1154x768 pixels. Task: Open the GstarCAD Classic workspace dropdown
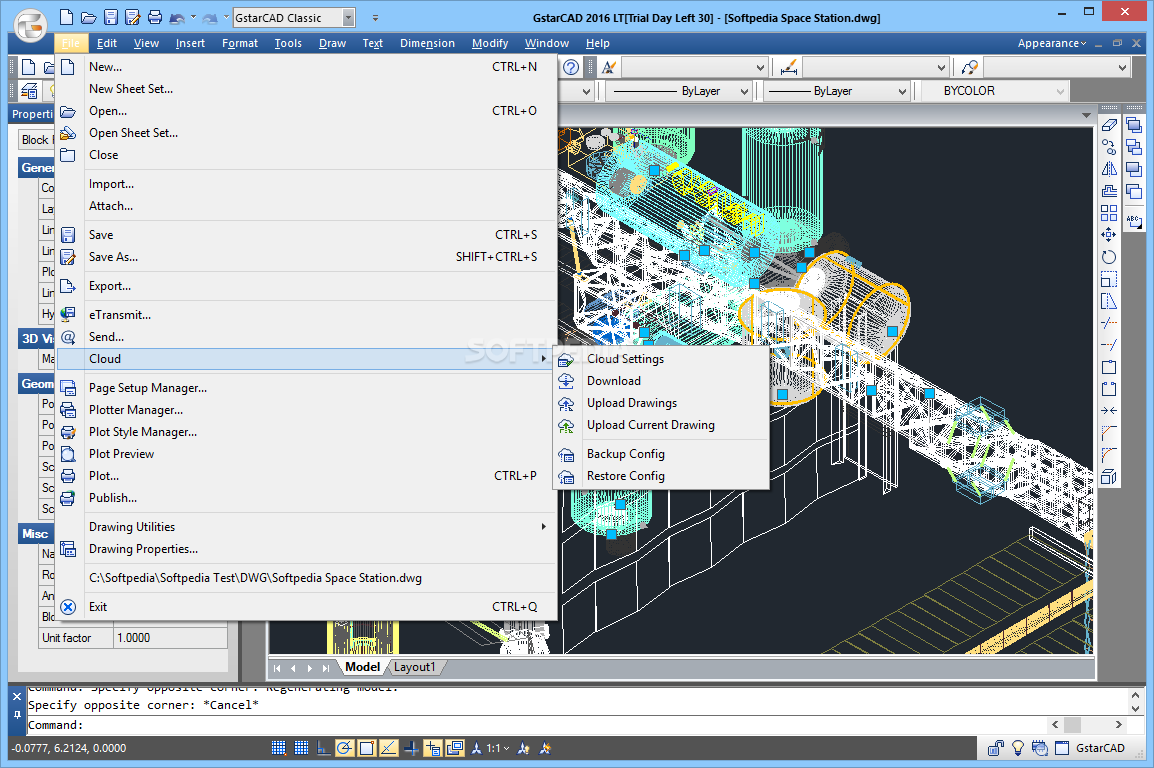click(349, 18)
